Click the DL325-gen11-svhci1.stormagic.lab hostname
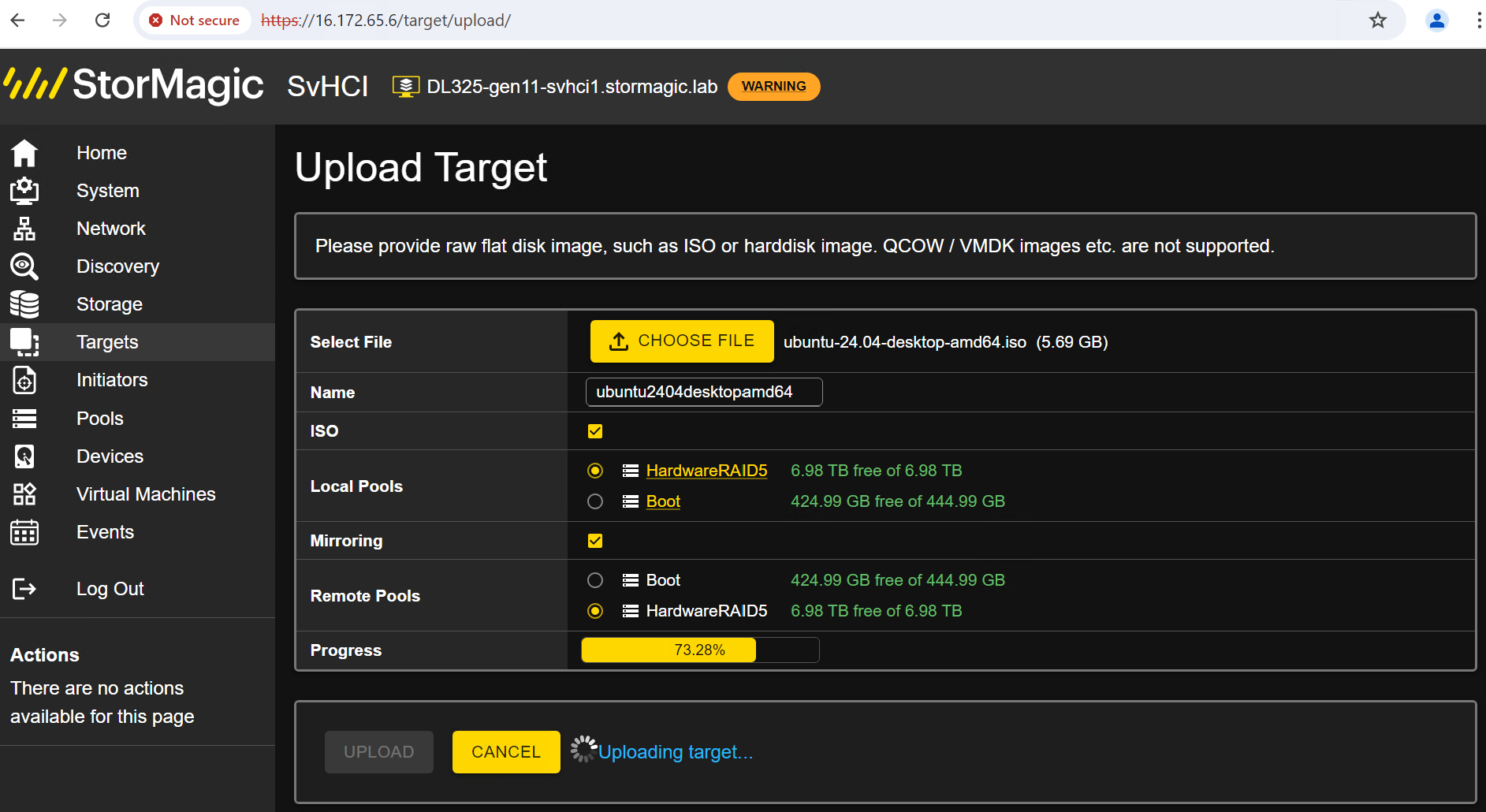This screenshot has width=1486, height=812. 572,87
